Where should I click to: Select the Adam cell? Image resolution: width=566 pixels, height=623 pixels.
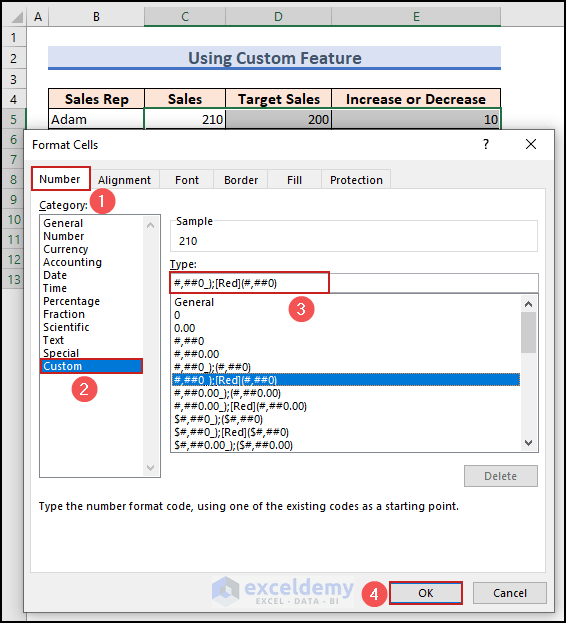(x=96, y=119)
